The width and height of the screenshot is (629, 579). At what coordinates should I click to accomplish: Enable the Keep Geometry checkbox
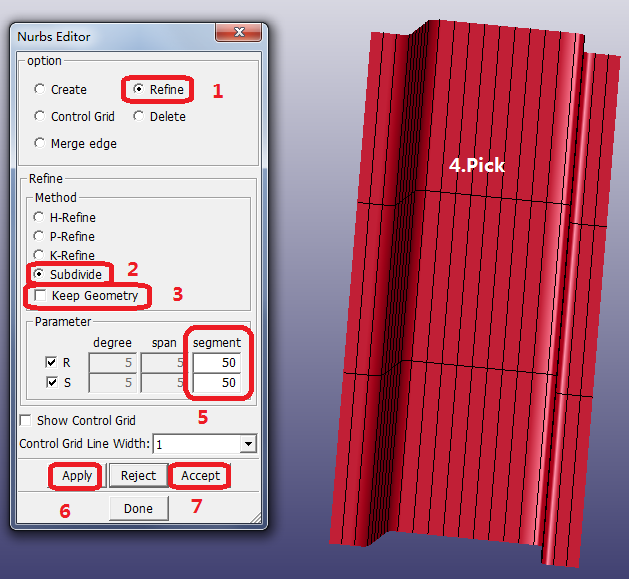point(40,295)
